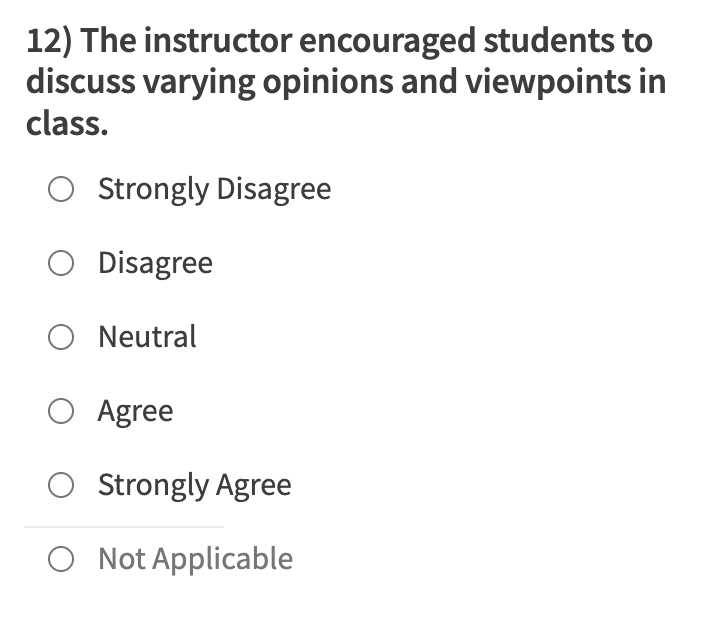Click the 'Agree' option label text

pyautogui.click(x=135, y=411)
